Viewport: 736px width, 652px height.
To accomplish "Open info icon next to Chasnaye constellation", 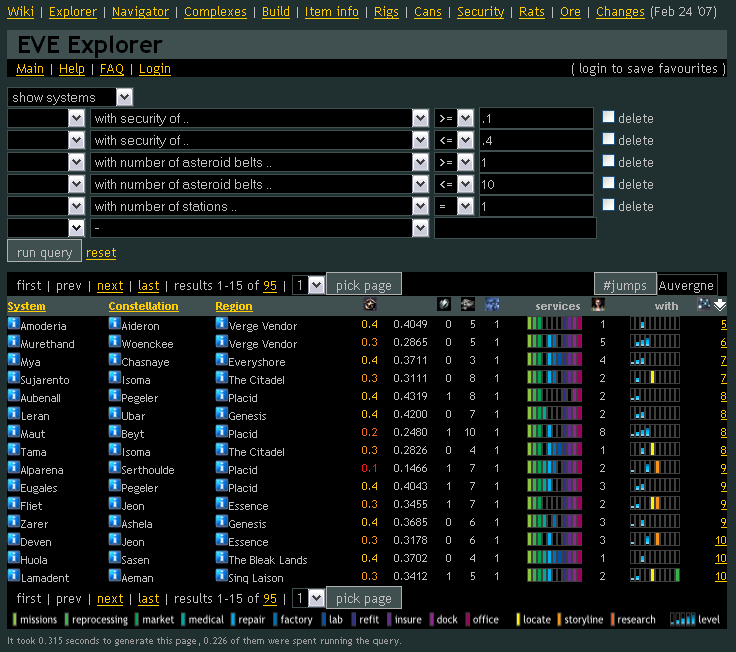I will point(115,360).
